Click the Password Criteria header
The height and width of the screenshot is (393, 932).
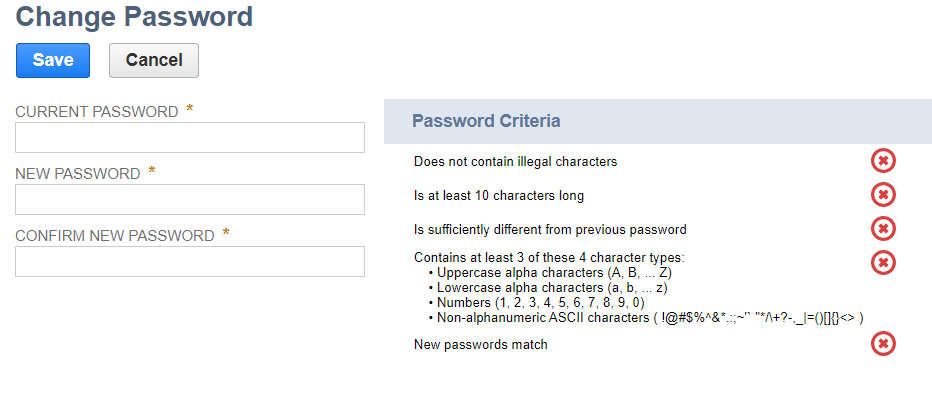(x=486, y=121)
